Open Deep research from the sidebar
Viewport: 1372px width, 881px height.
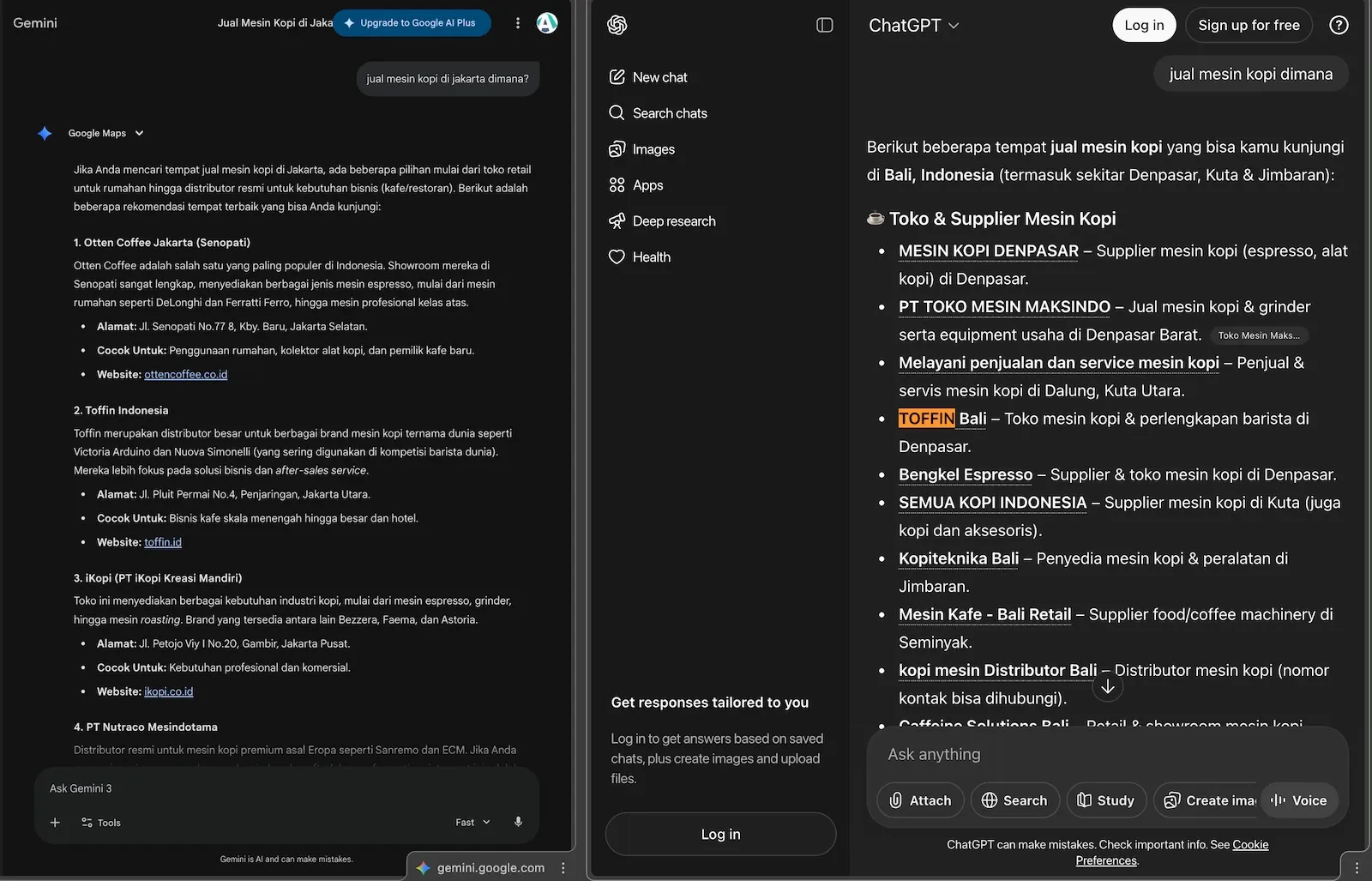[673, 220]
